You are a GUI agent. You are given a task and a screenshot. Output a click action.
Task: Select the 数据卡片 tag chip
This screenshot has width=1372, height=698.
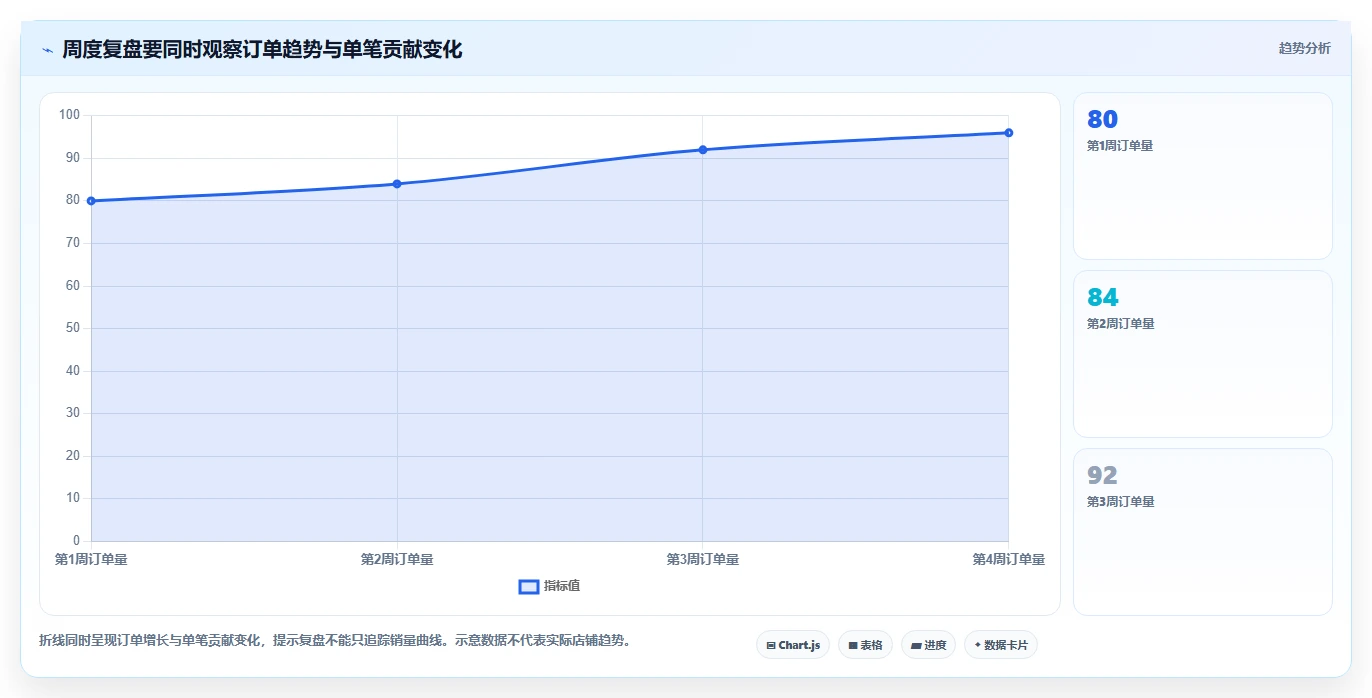point(1001,645)
